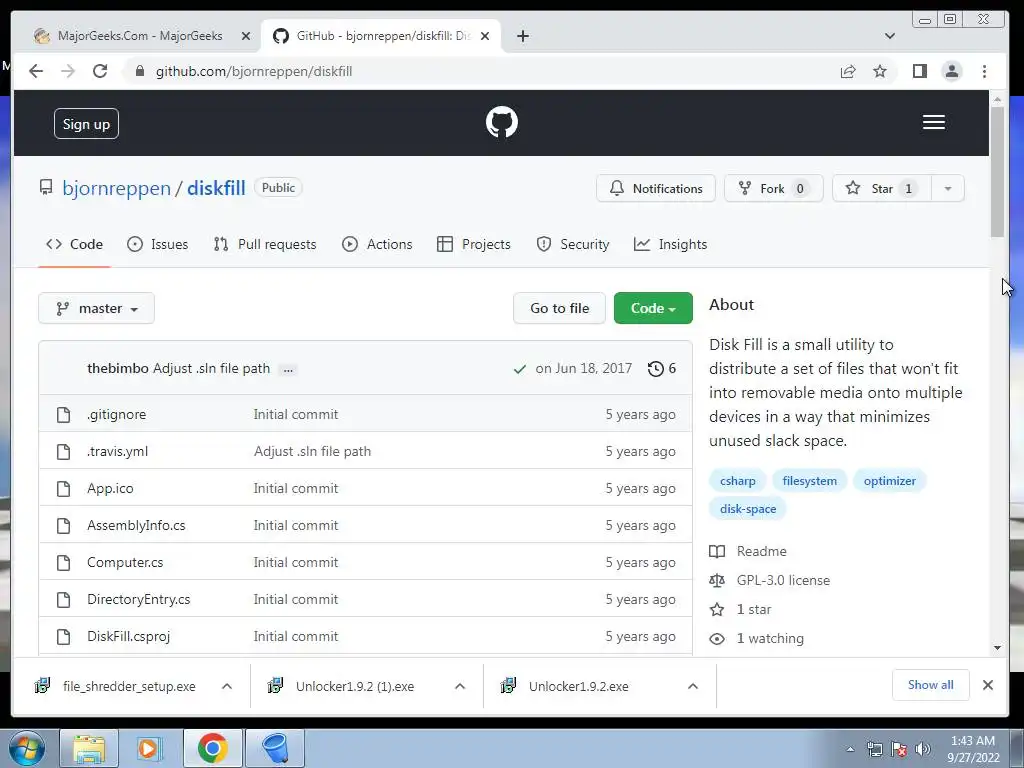Open the .gitignore file
This screenshot has height=768, width=1024.
tap(116, 415)
